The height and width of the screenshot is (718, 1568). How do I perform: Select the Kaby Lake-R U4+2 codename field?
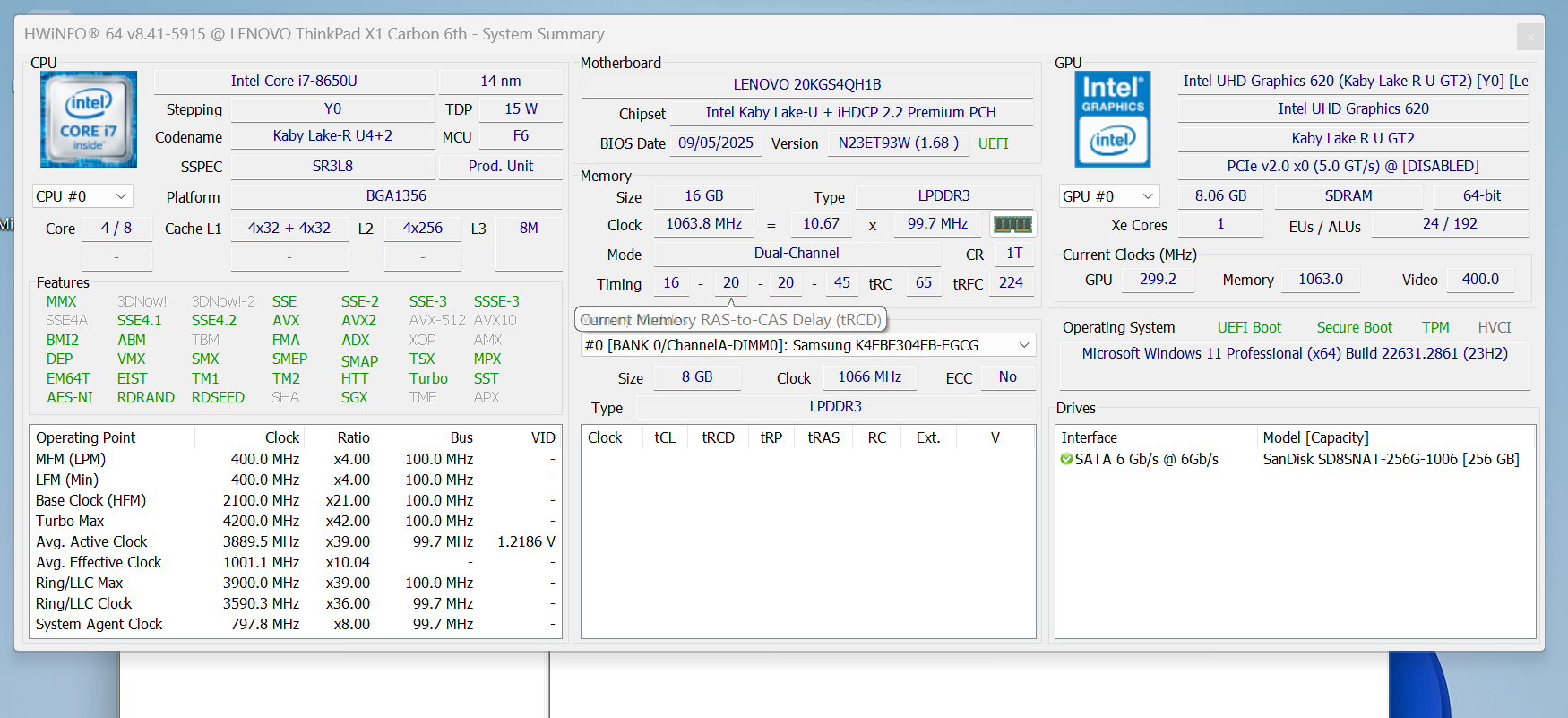click(x=332, y=136)
